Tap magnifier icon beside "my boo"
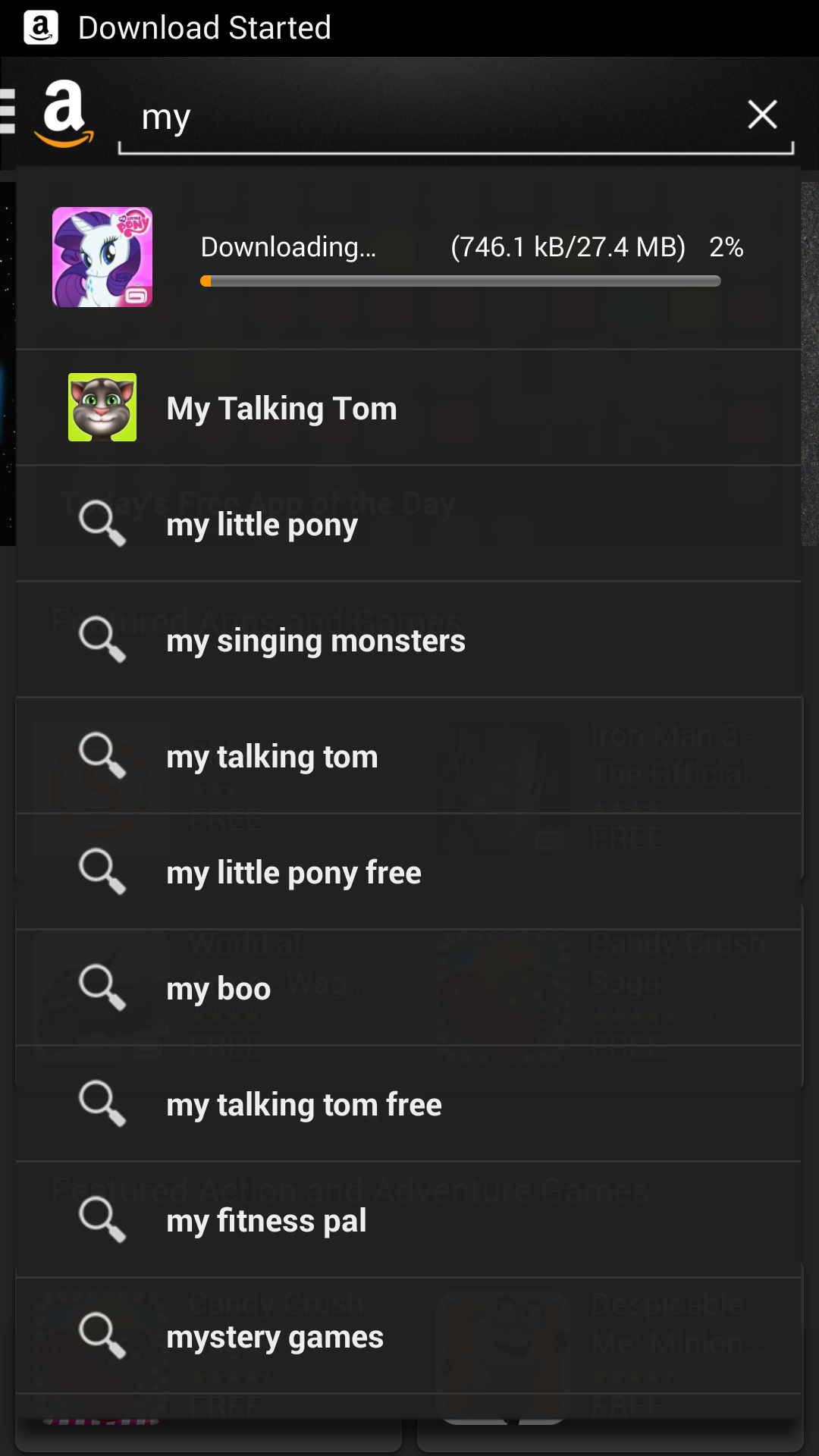The height and width of the screenshot is (1456, 819). 102,988
